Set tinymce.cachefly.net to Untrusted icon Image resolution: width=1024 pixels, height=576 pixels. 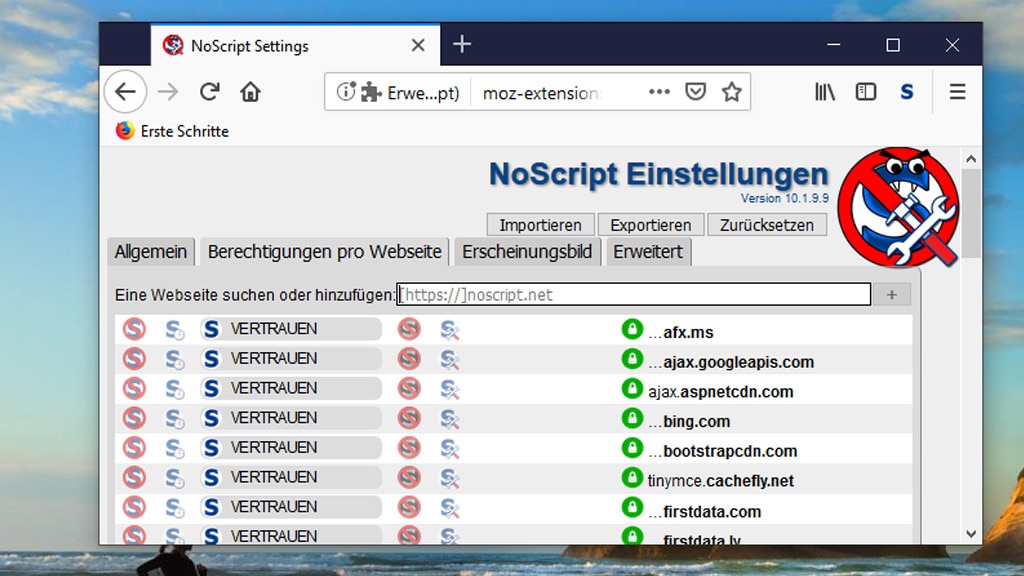click(409, 477)
